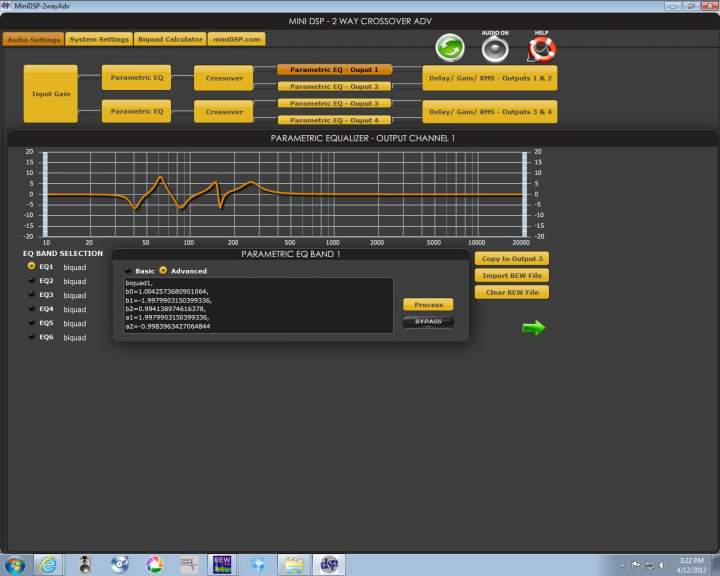
Task: Click the PARAMETRIC EQ BAND 1 heading
Action: [x=291, y=254]
